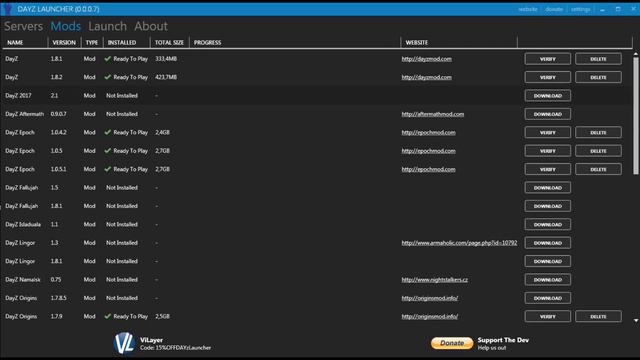Open the armaholic.com link for Lingor
The height and width of the screenshot is (360, 640).
pos(459,243)
